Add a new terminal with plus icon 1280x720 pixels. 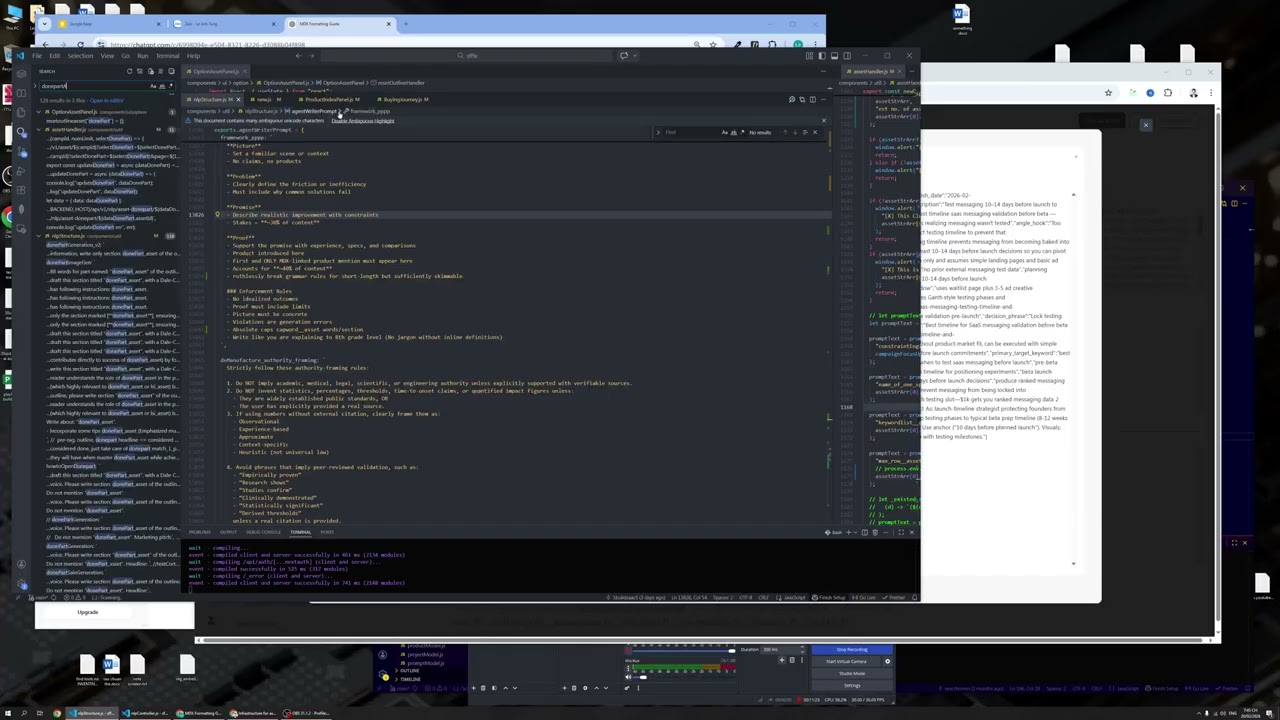pos(848,532)
